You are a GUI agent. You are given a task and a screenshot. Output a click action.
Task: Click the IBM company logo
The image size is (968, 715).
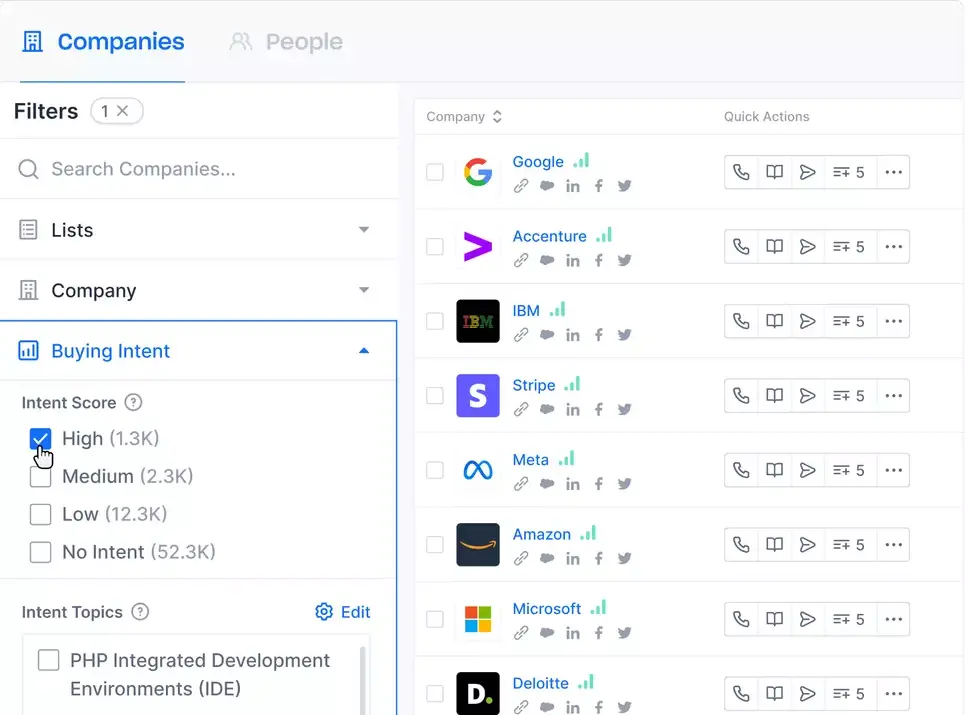[x=478, y=321]
